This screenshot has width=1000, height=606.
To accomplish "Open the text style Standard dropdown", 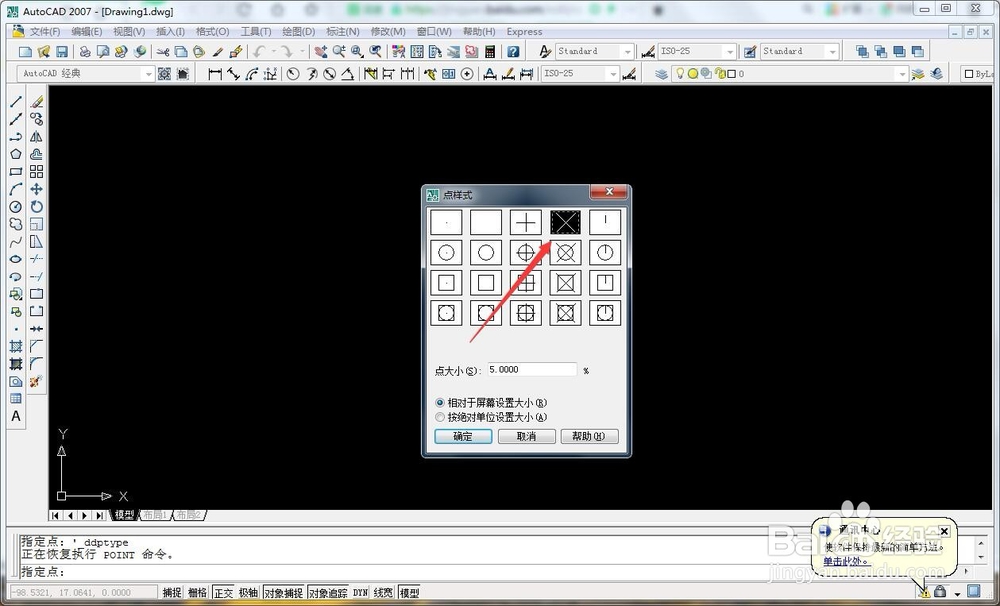I will point(628,52).
